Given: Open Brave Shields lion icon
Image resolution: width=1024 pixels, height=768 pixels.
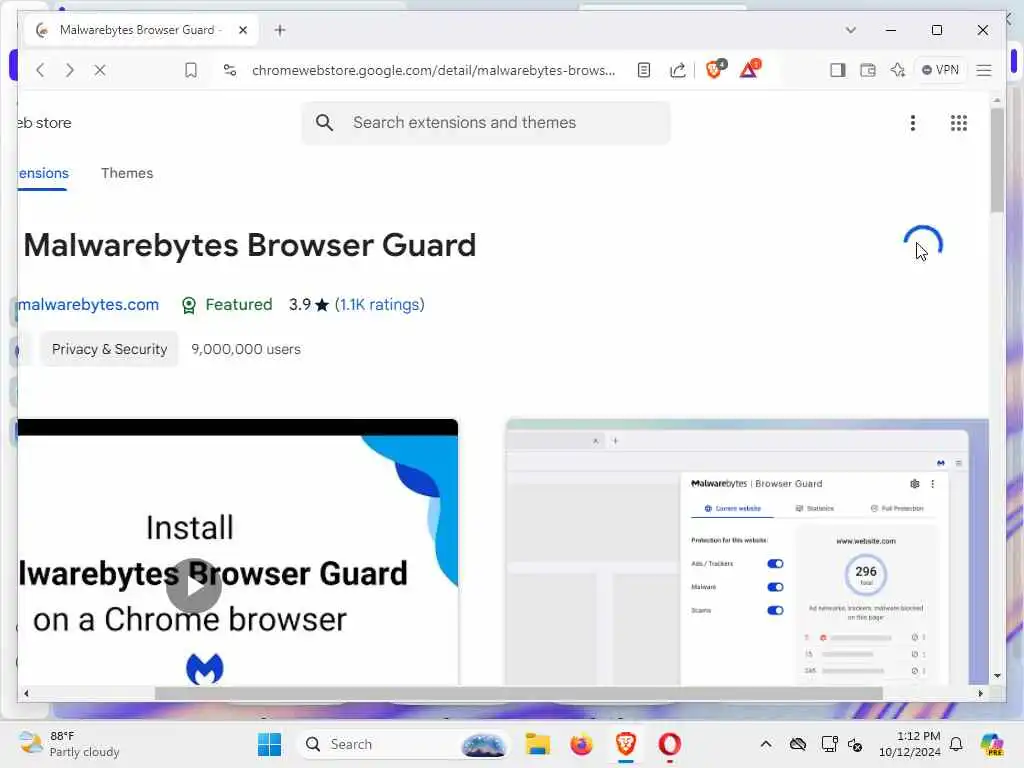Looking at the screenshot, I should coord(715,69).
